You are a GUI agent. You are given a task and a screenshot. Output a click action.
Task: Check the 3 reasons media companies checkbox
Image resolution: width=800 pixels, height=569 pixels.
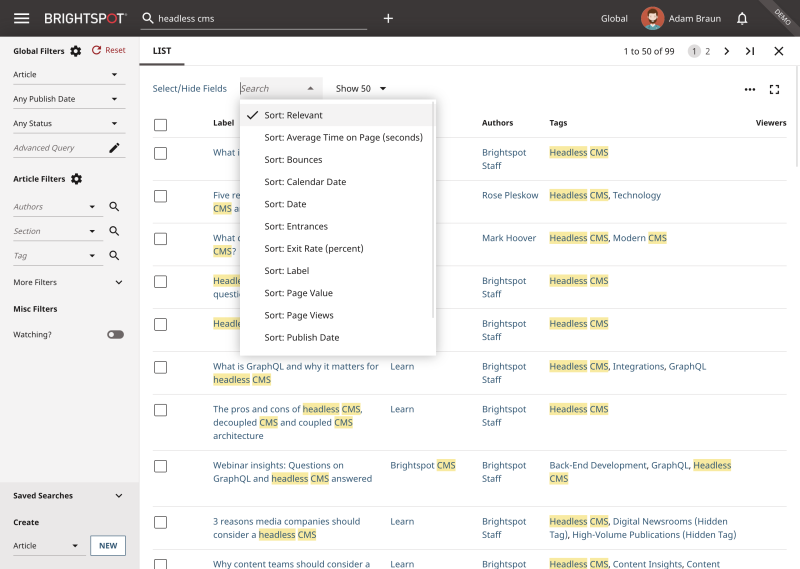click(160, 523)
